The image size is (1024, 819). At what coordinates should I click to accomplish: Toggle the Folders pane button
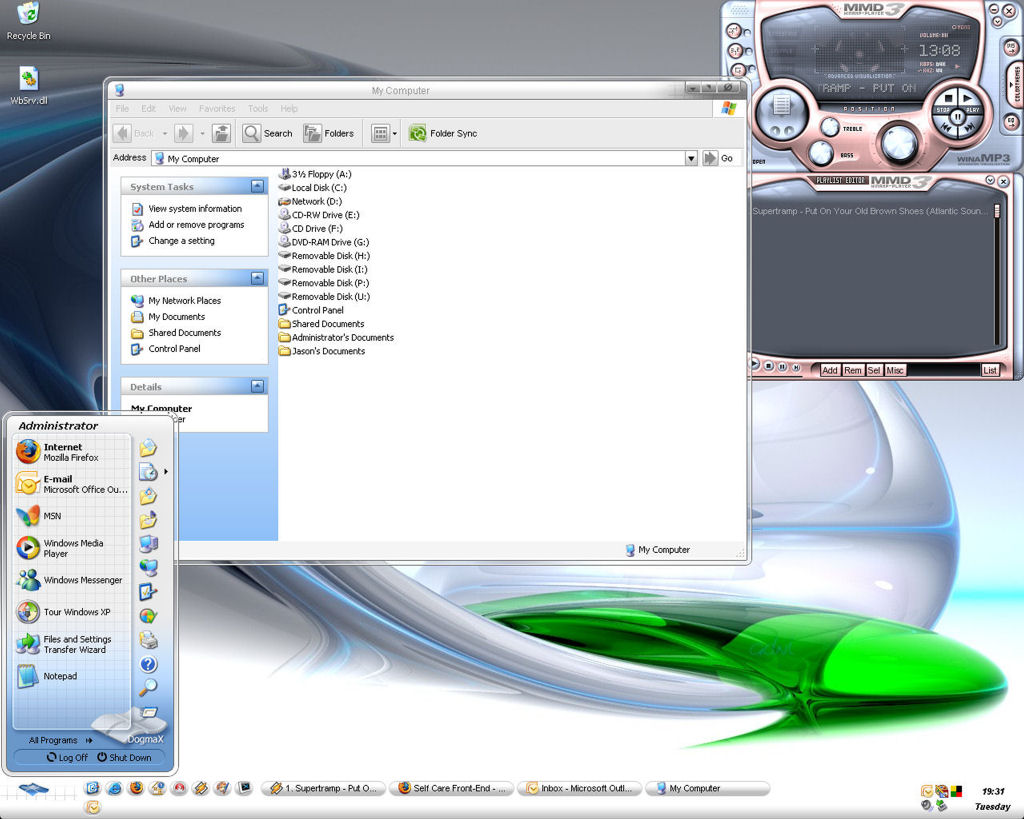tap(328, 133)
